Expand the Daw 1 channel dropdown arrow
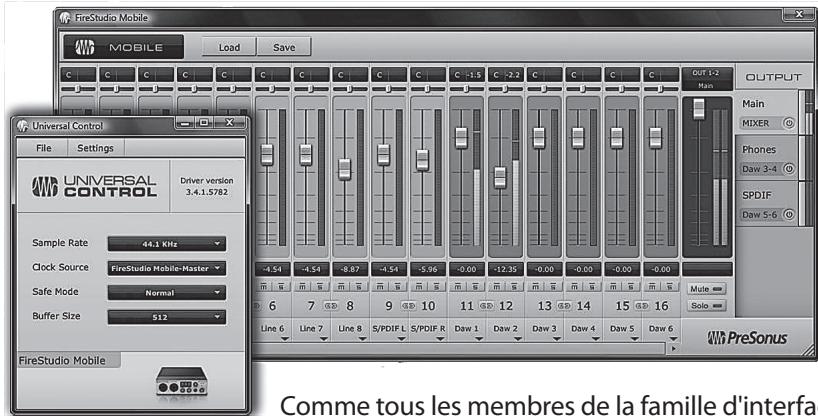The width and height of the screenshot is (818, 417). [x=479, y=339]
